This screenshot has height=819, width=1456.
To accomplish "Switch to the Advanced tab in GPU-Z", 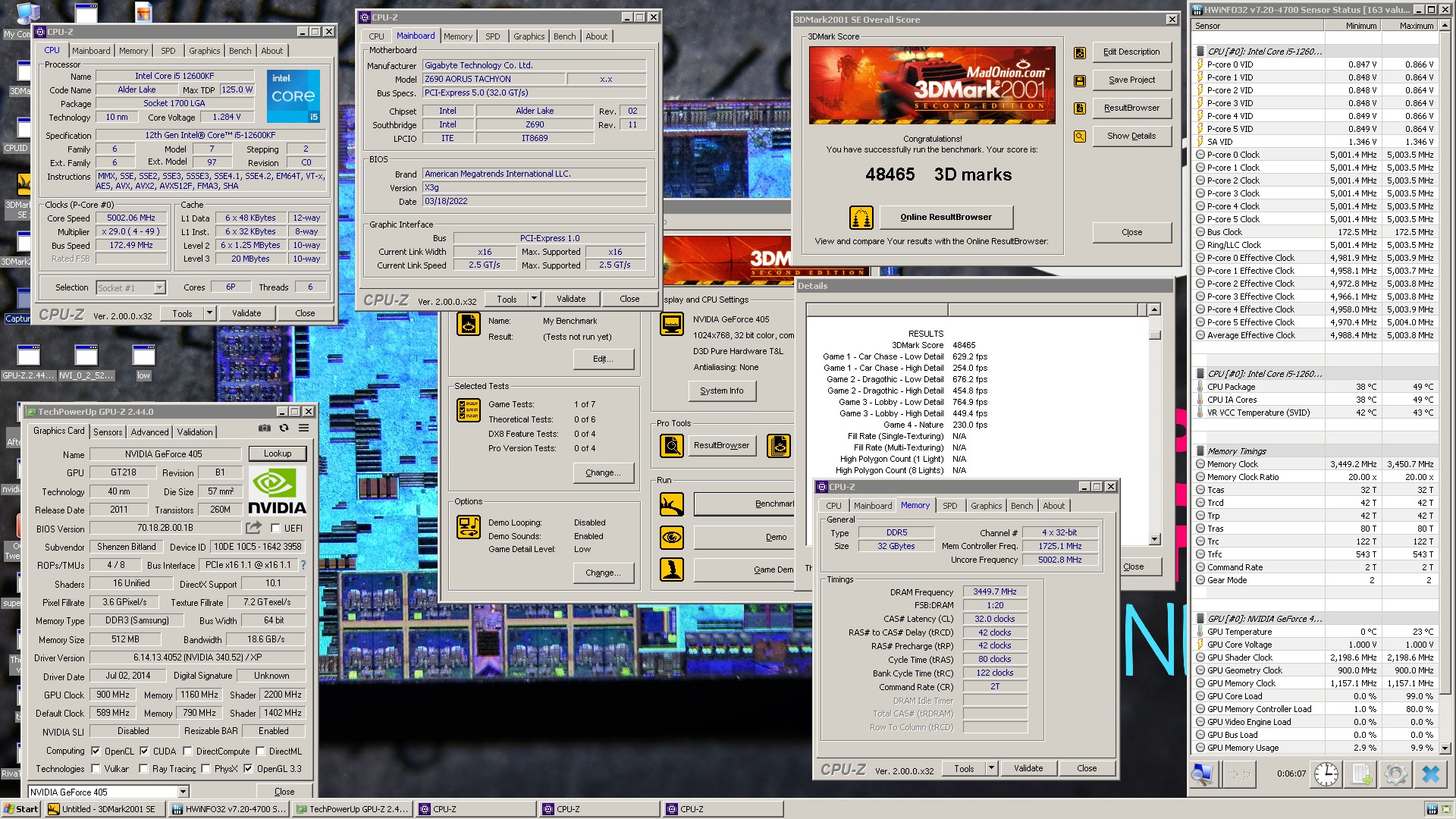I will click(x=149, y=432).
